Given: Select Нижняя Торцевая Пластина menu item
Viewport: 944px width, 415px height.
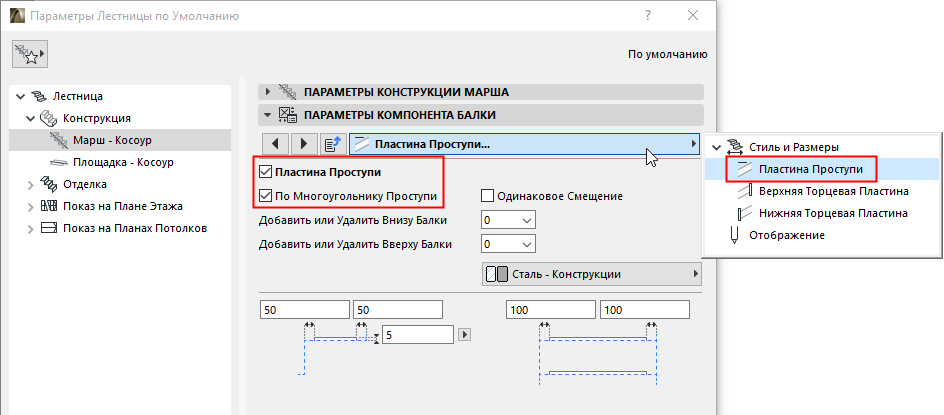Looking at the screenshot, I should click(x=833, y=213).
